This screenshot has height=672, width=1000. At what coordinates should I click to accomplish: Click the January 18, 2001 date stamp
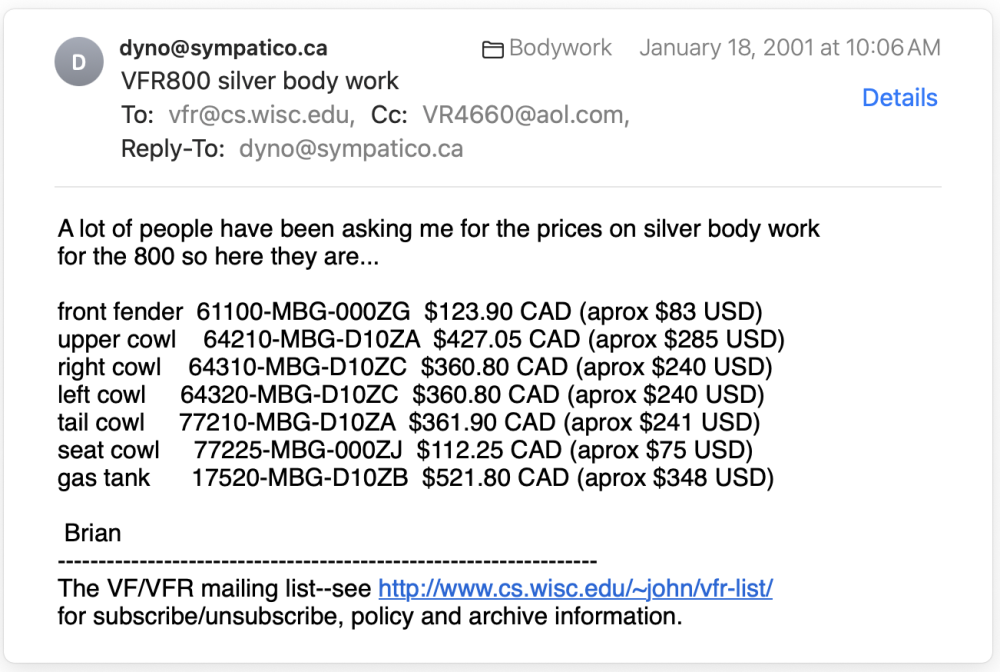coord(789,48)
